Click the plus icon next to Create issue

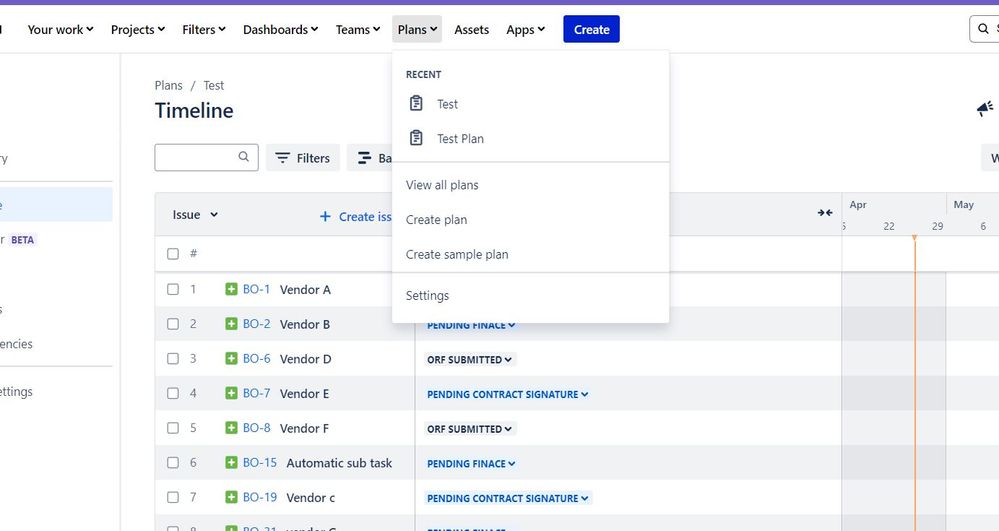(325, 217)
